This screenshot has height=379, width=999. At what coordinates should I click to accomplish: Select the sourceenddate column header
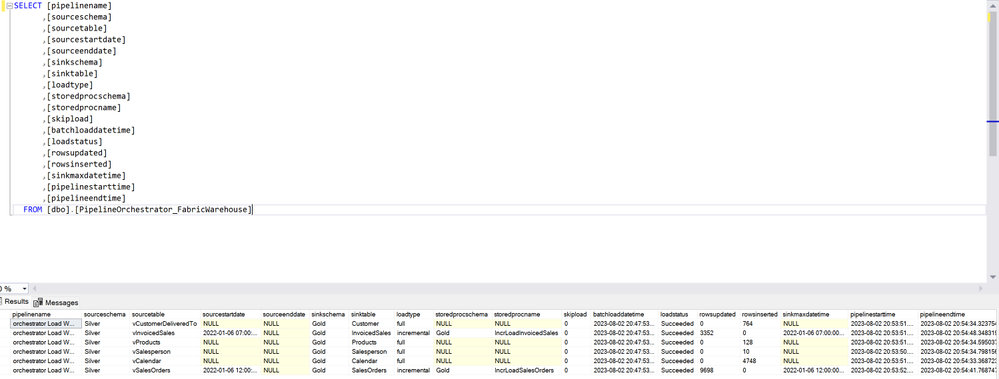tap(286, 315)
